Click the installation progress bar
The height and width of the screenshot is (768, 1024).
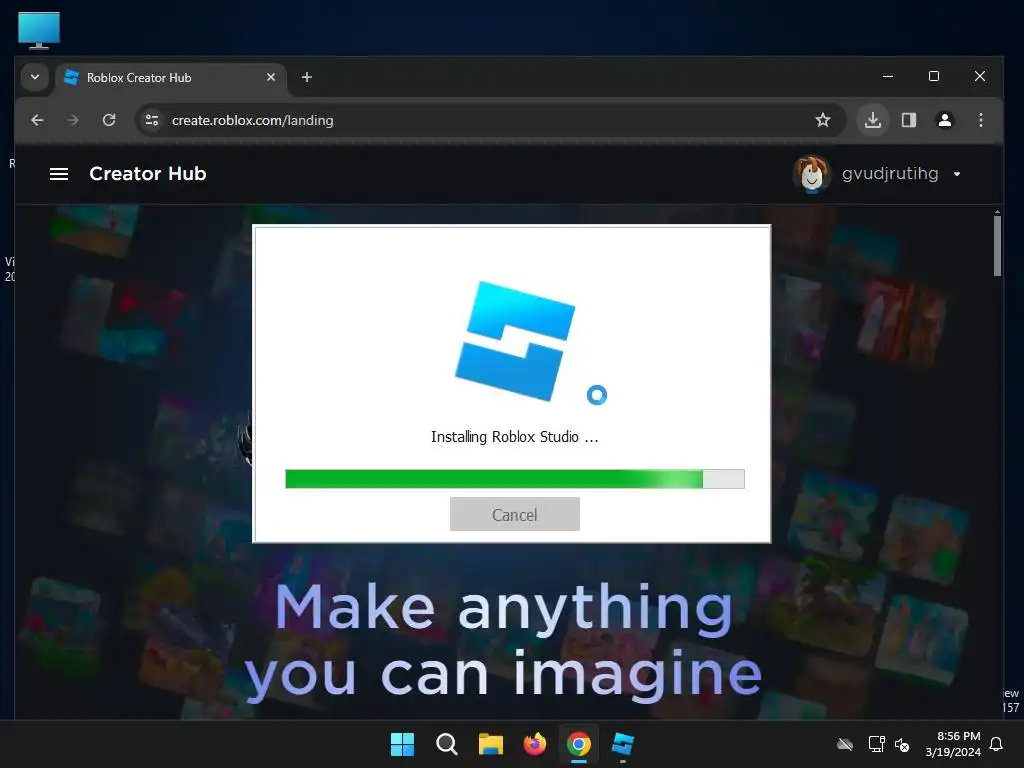pyautogui.click(x=515, y=479)
